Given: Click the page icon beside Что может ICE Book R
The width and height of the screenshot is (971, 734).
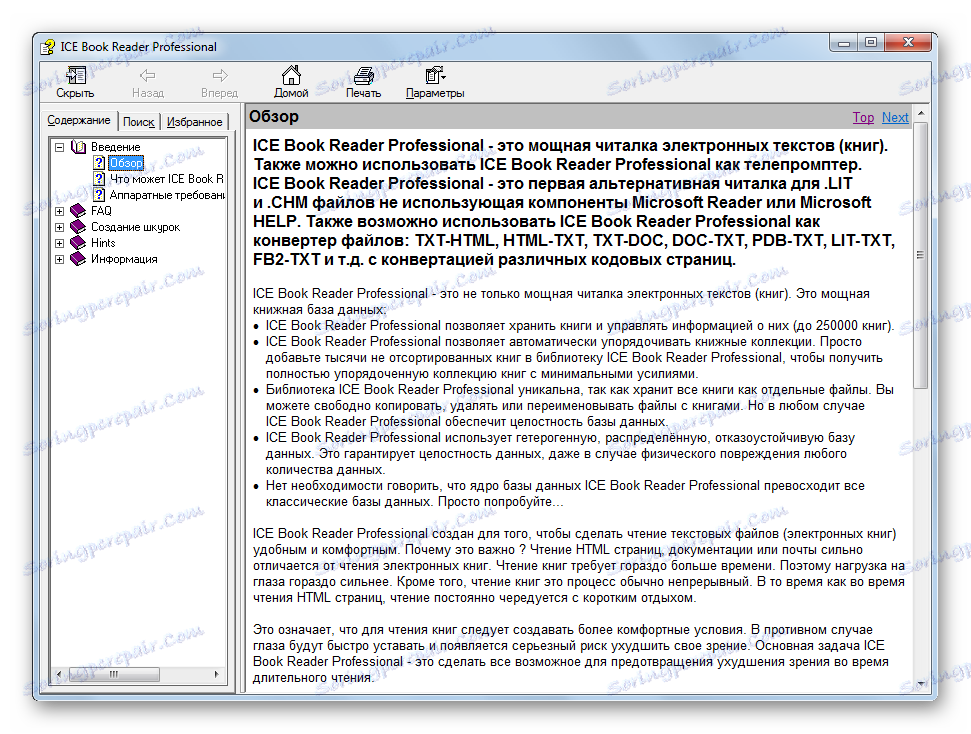Looking at the screenshot, I should point(99,178).
